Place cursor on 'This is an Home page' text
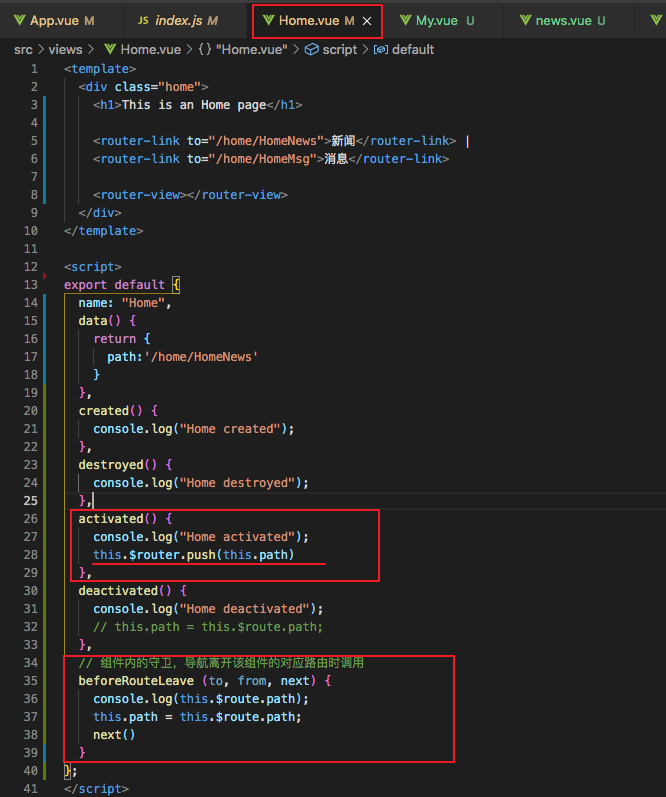This screenshot has width=666, height=797. click(x=194, y=105)
